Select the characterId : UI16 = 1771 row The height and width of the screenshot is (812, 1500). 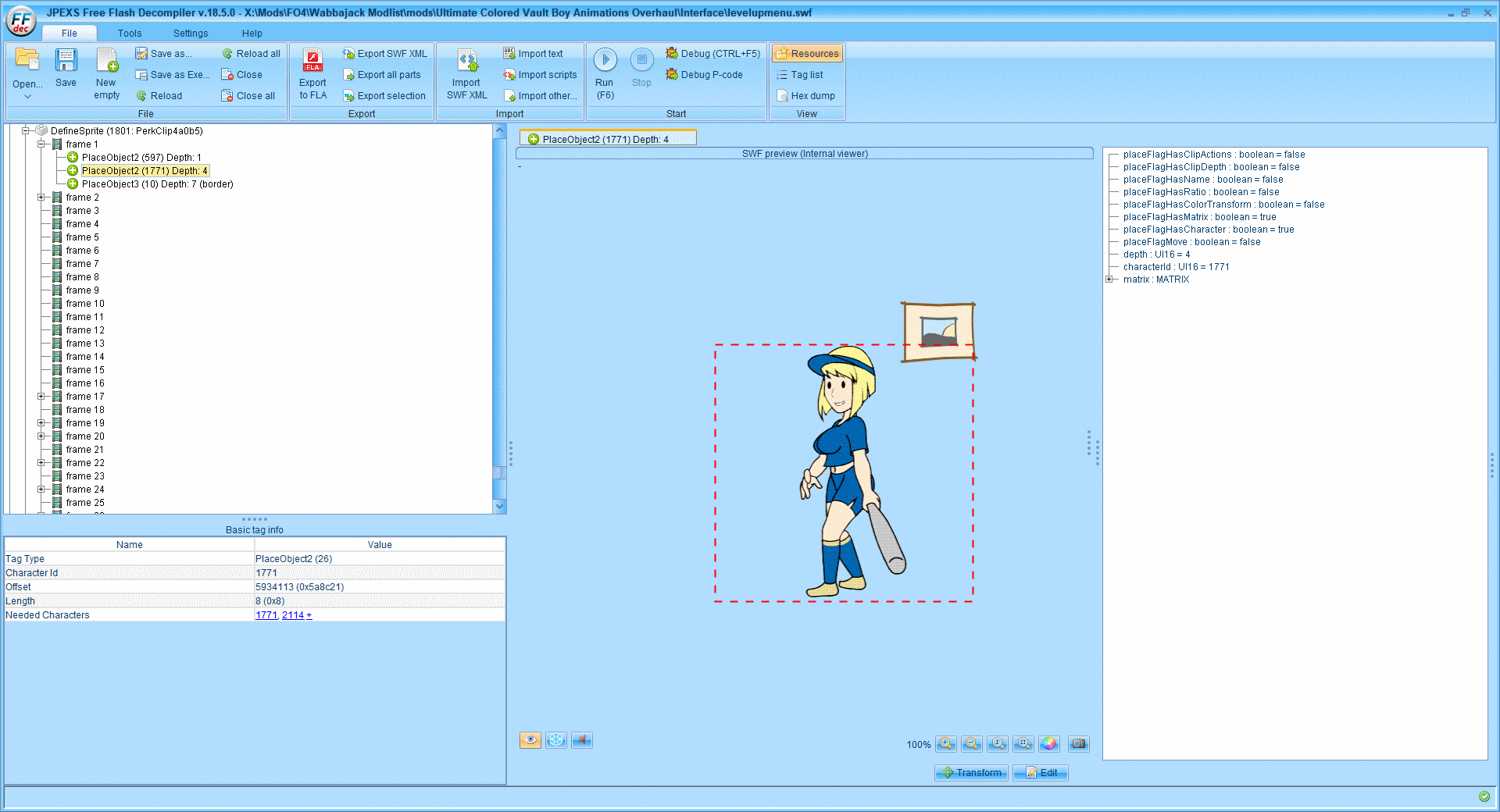pyautogui.click(x=1177, y=267)
